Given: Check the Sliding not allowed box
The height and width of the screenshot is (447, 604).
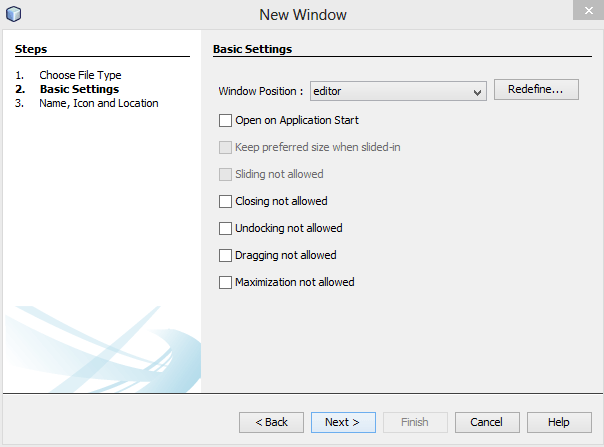Looking at the screenshot, I should coord(225,174).
